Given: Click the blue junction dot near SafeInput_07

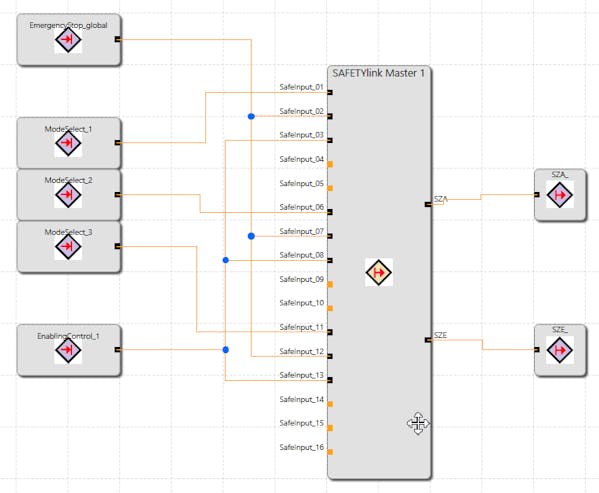Looking at the screenshot, I should coord(251,236).
